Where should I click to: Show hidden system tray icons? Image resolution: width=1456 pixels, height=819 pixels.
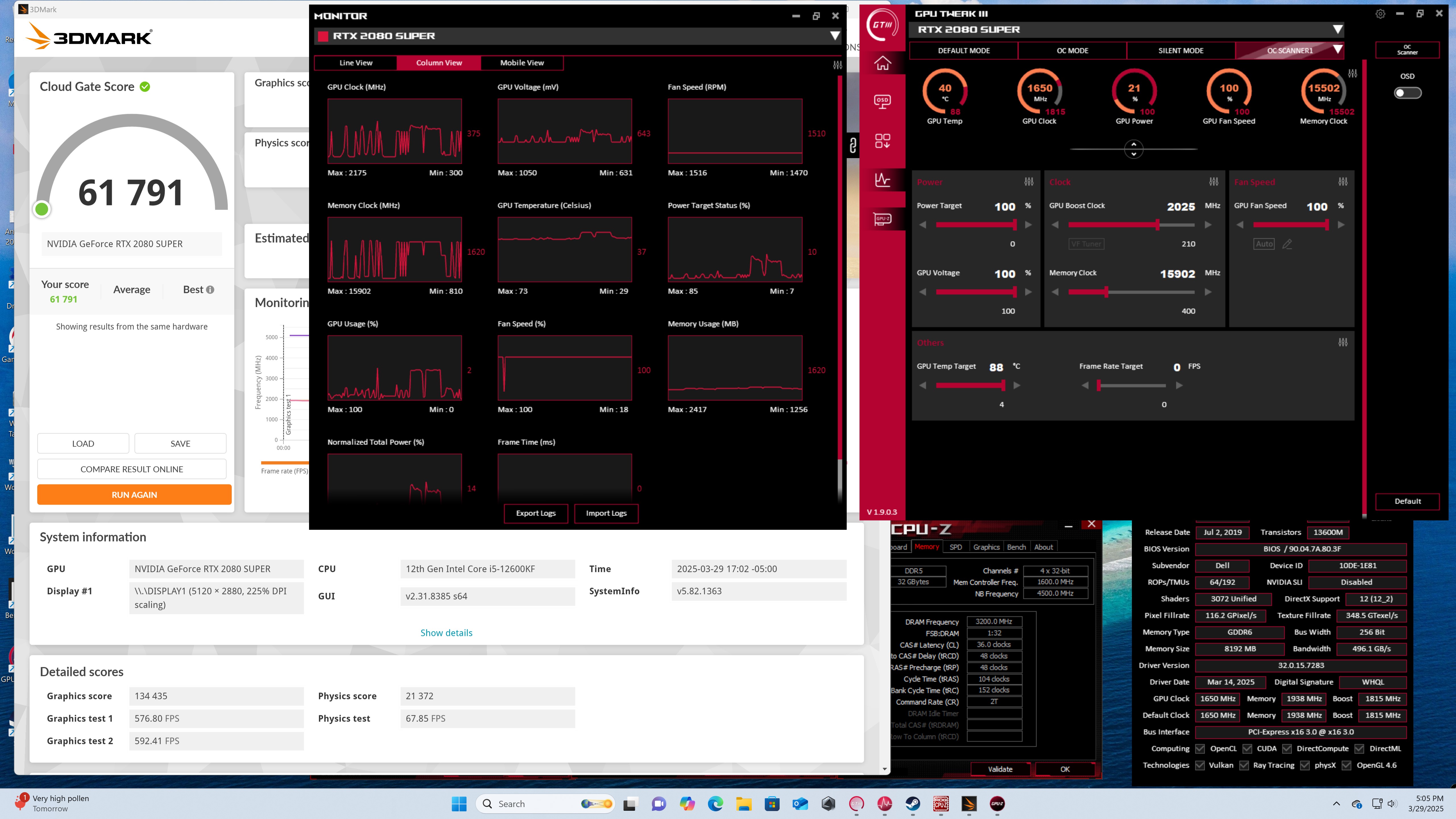click(1336, 804)
